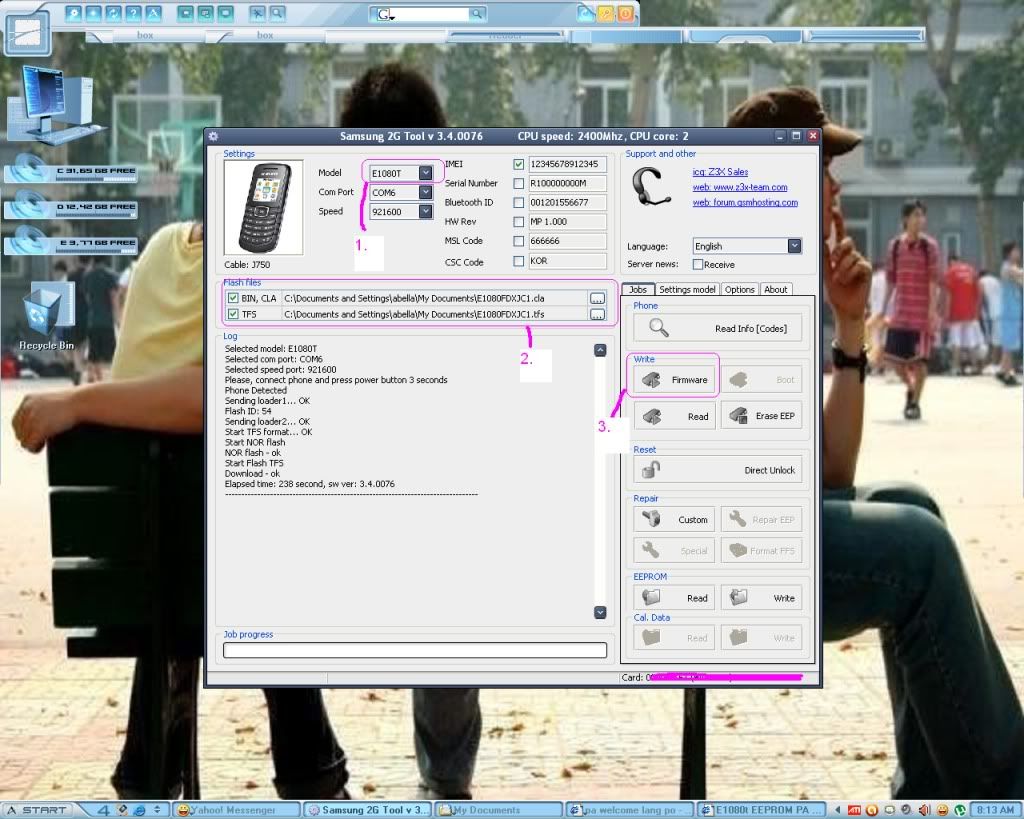Open the Com Port COM6 dropdown
The image size is (1024, 819).
point(426,192)
